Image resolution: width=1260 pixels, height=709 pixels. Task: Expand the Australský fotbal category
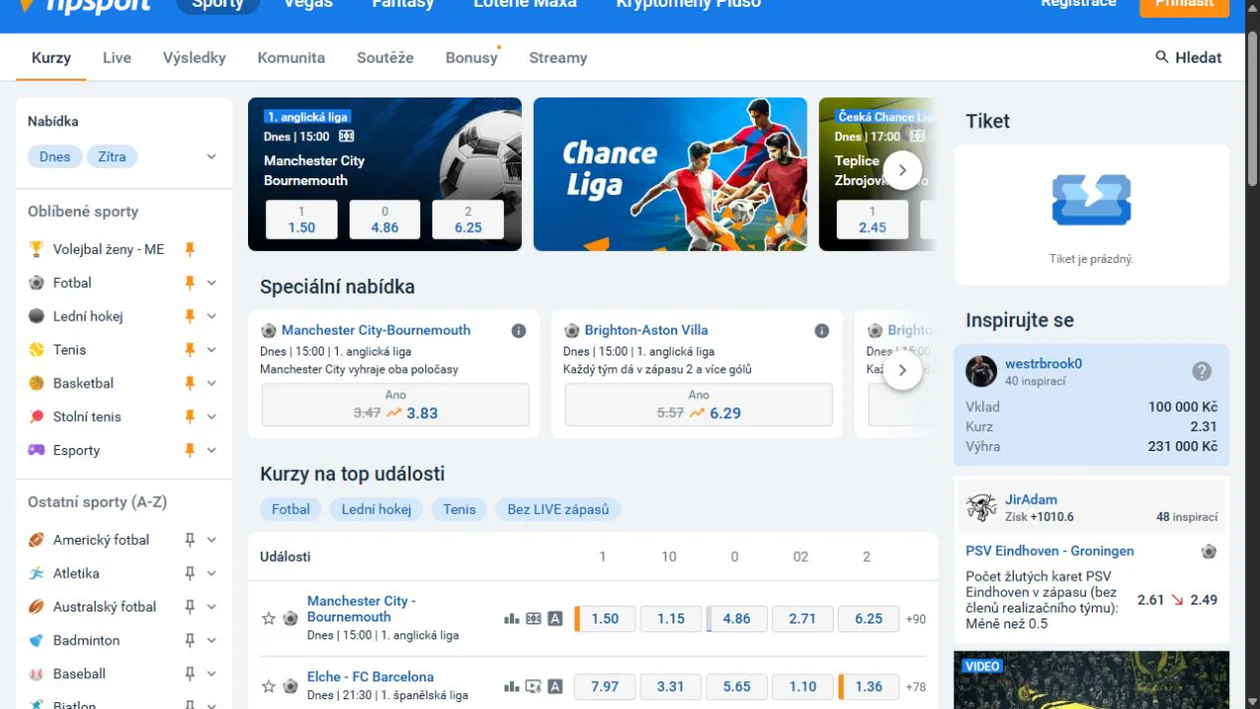(212, 607)
